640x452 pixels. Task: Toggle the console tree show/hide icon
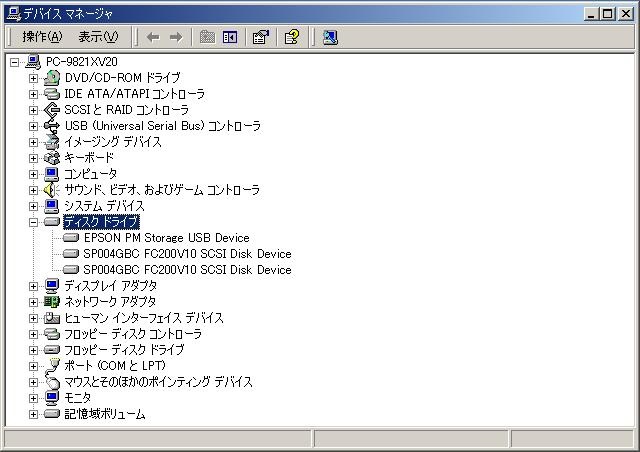tap(229, 37)
